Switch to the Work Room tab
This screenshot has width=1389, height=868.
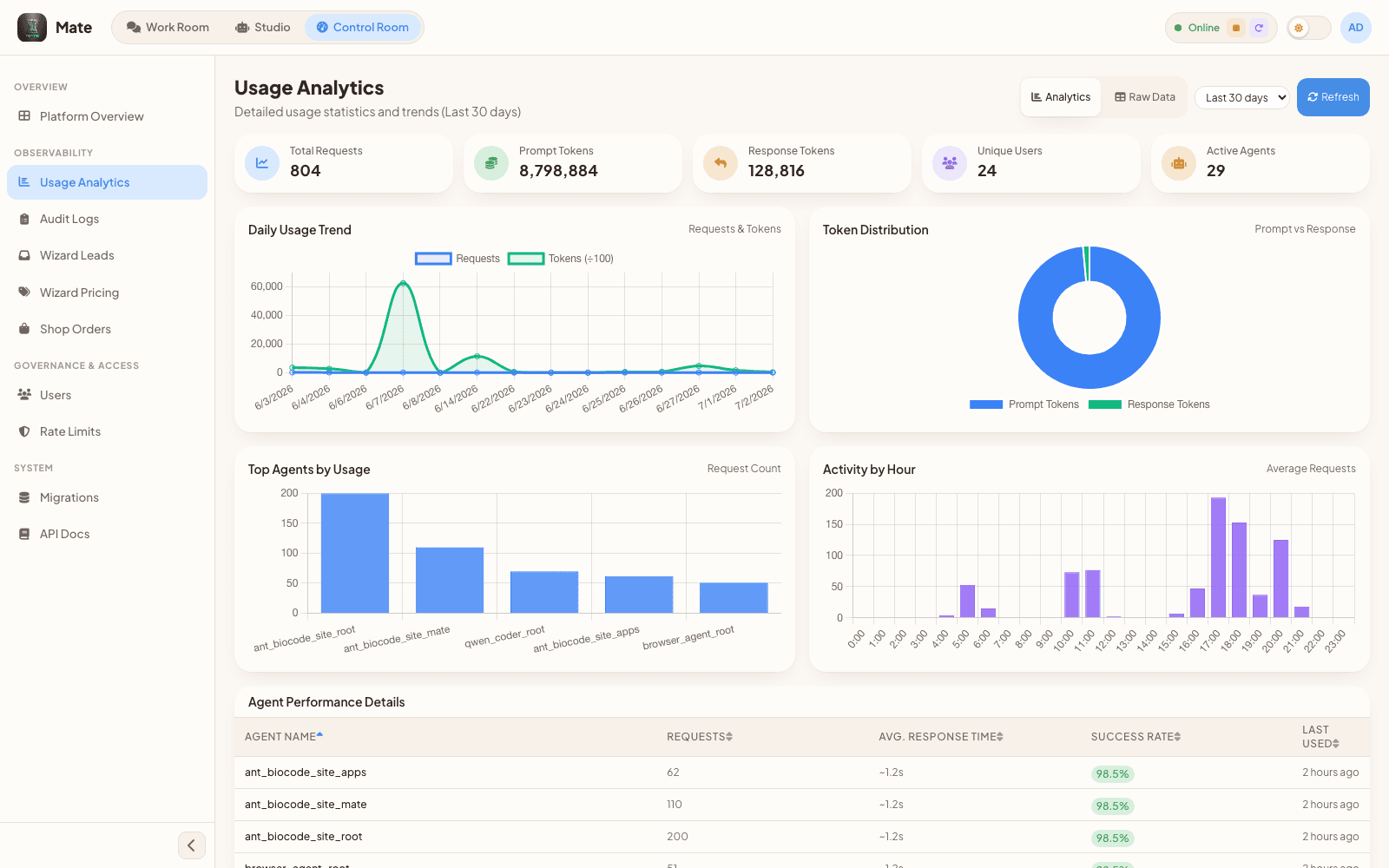[x=168, y=28]
